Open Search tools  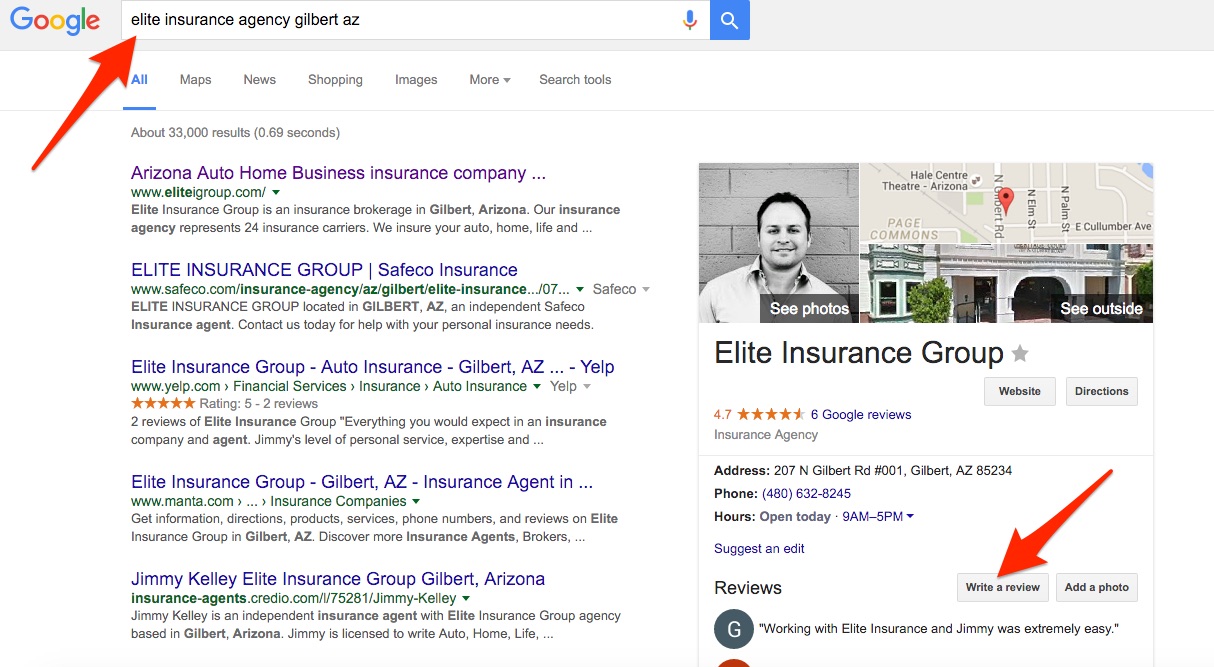click(x=575, y=79)
